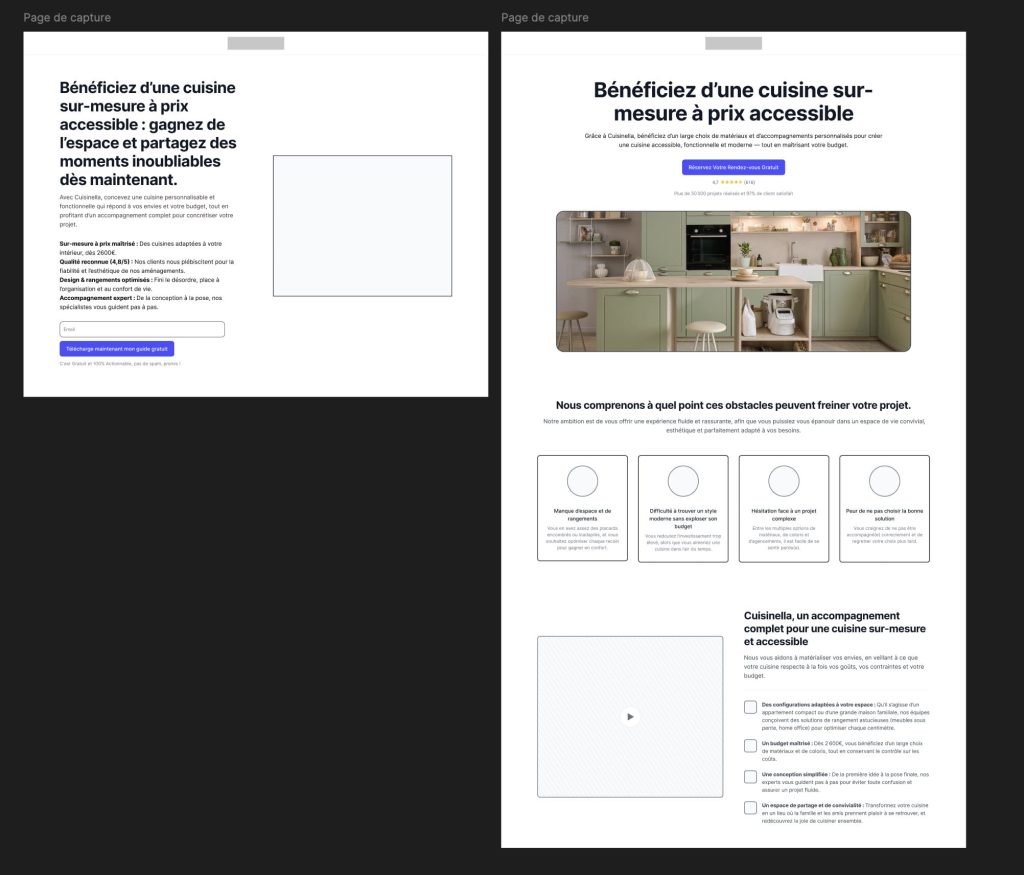The image size is (1024, 875).
Task: Select the green kitchen photo
Action: (x=733, y=281)
